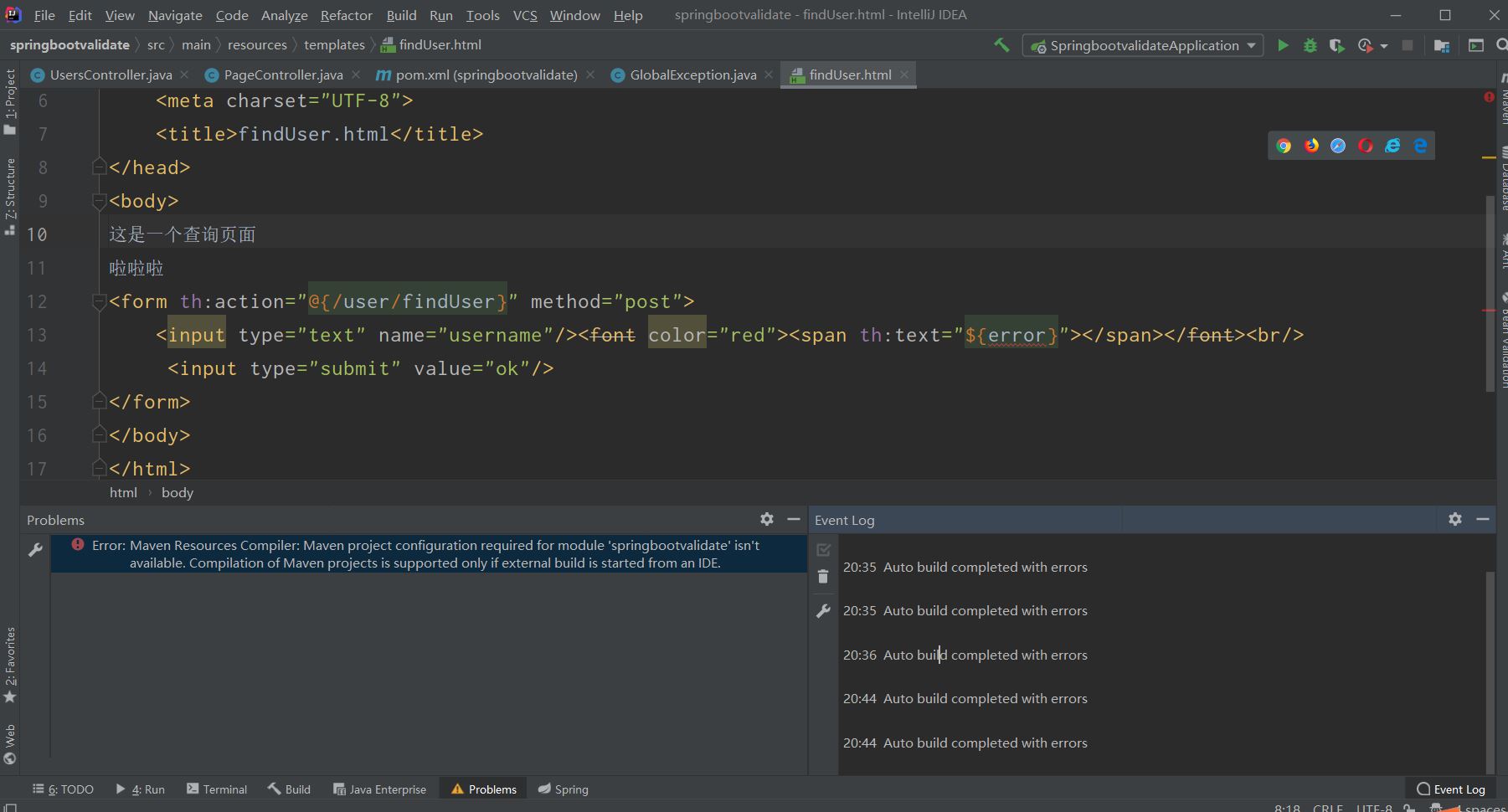Close the findUser.html tab
1508x812 pixels.
click(904, 75)
